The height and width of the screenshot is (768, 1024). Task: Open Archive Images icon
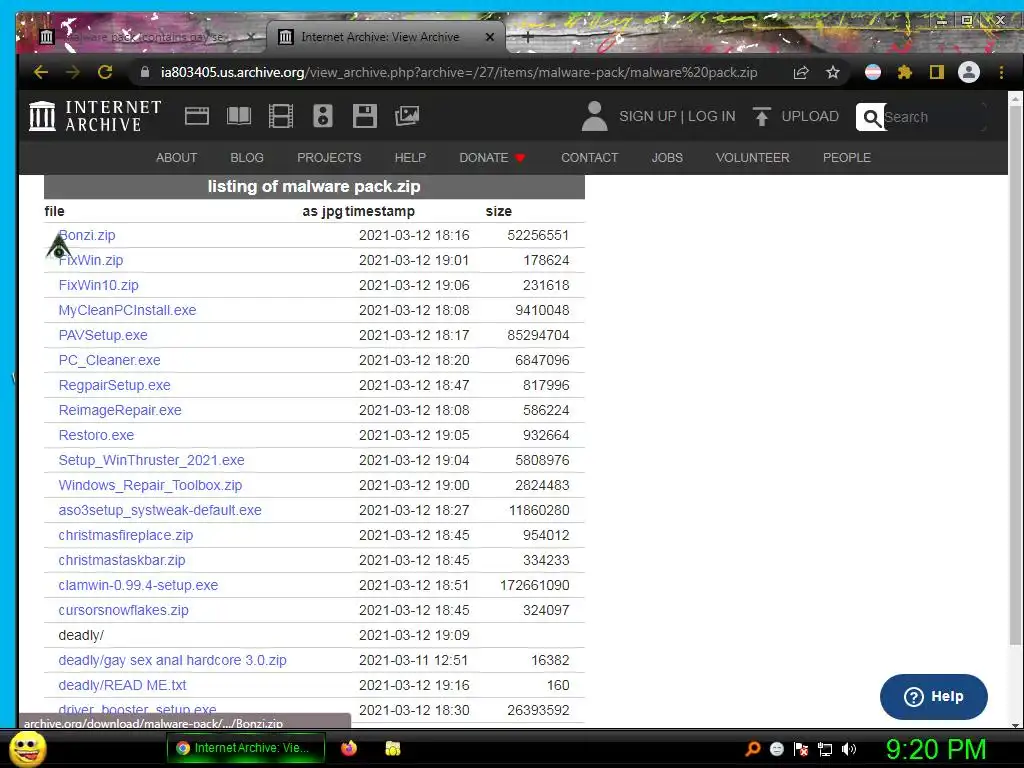click(x=407, y=116)
